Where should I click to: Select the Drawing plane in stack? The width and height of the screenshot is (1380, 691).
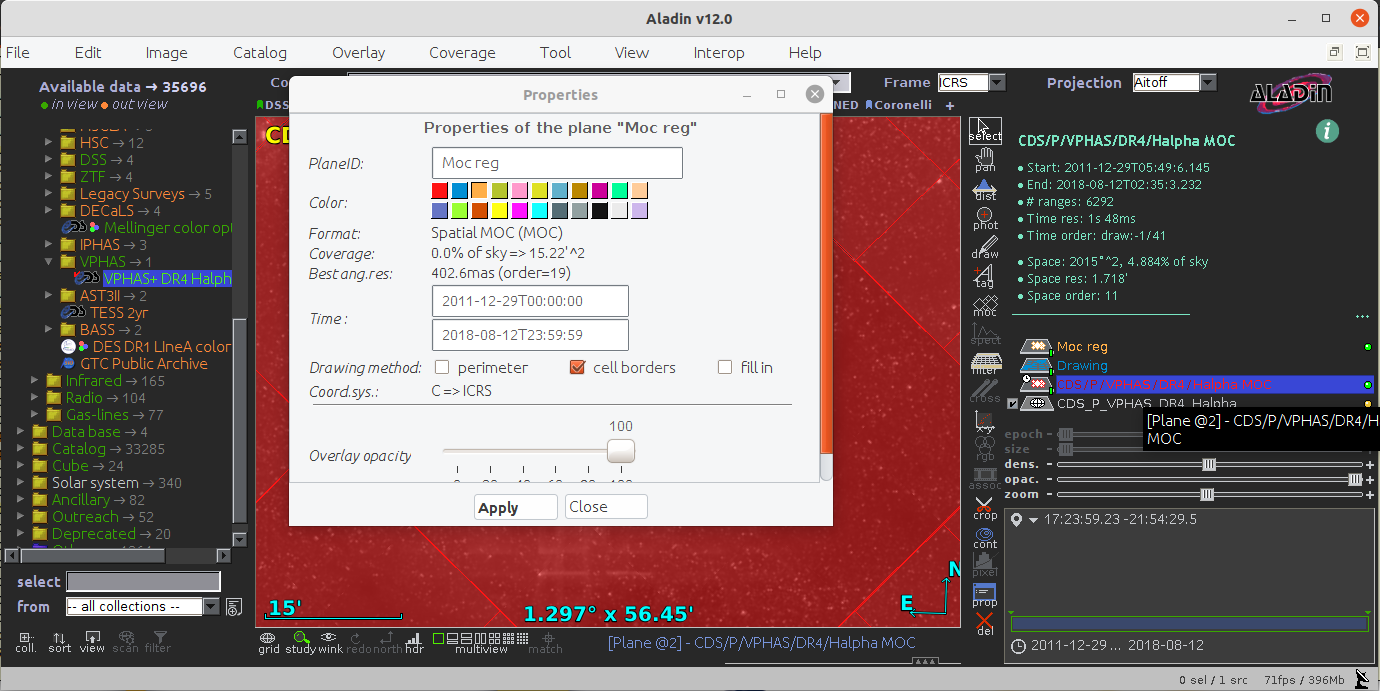[1082, 366]
